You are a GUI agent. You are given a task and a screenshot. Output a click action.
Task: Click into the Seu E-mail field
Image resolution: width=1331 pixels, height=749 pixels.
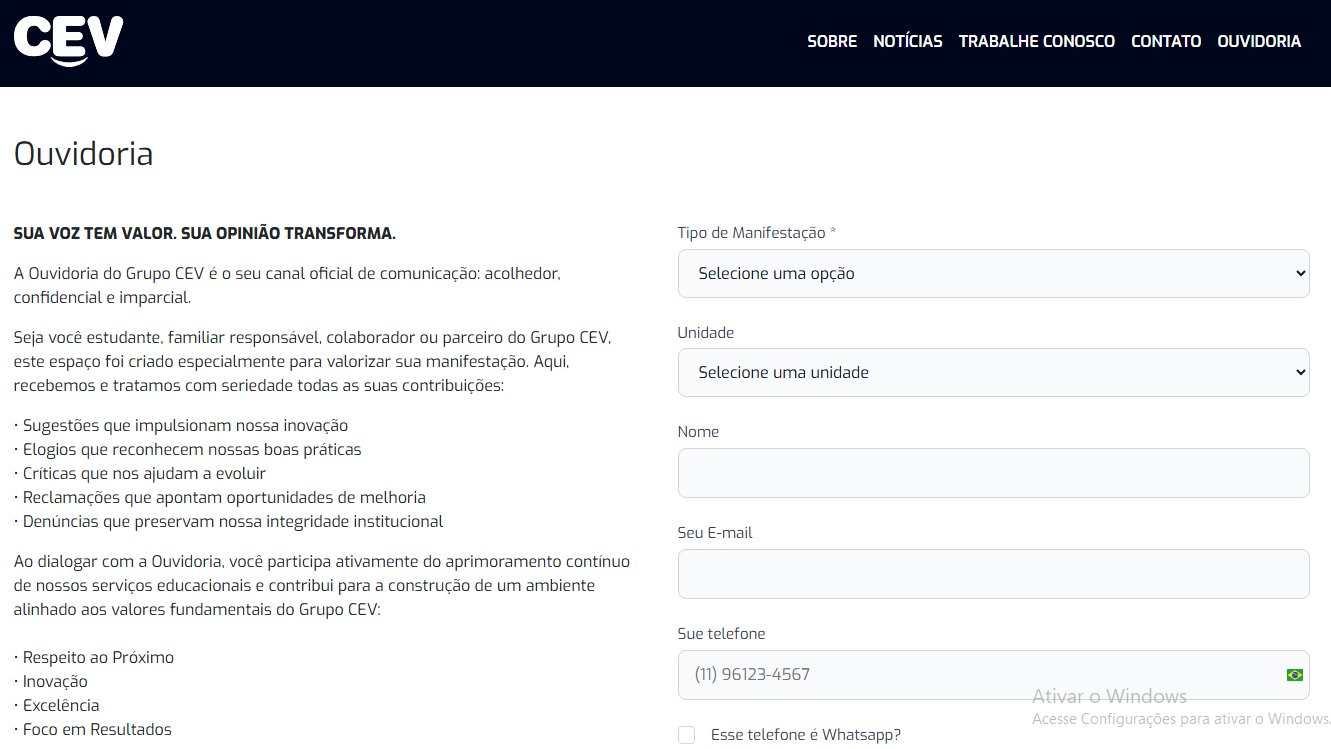tap(993, 574)
